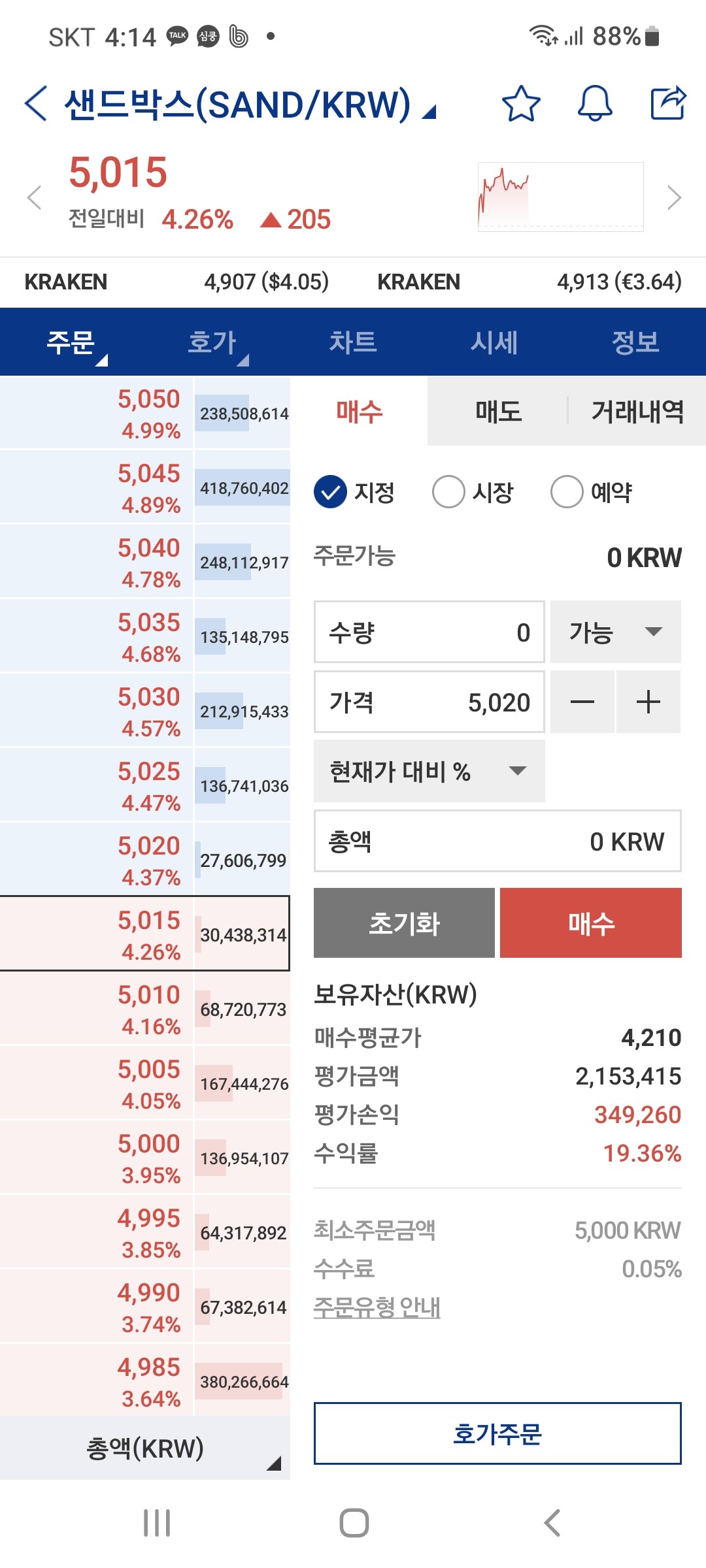Check Wi-Fi icon in status bar

[x=543, y=36]
